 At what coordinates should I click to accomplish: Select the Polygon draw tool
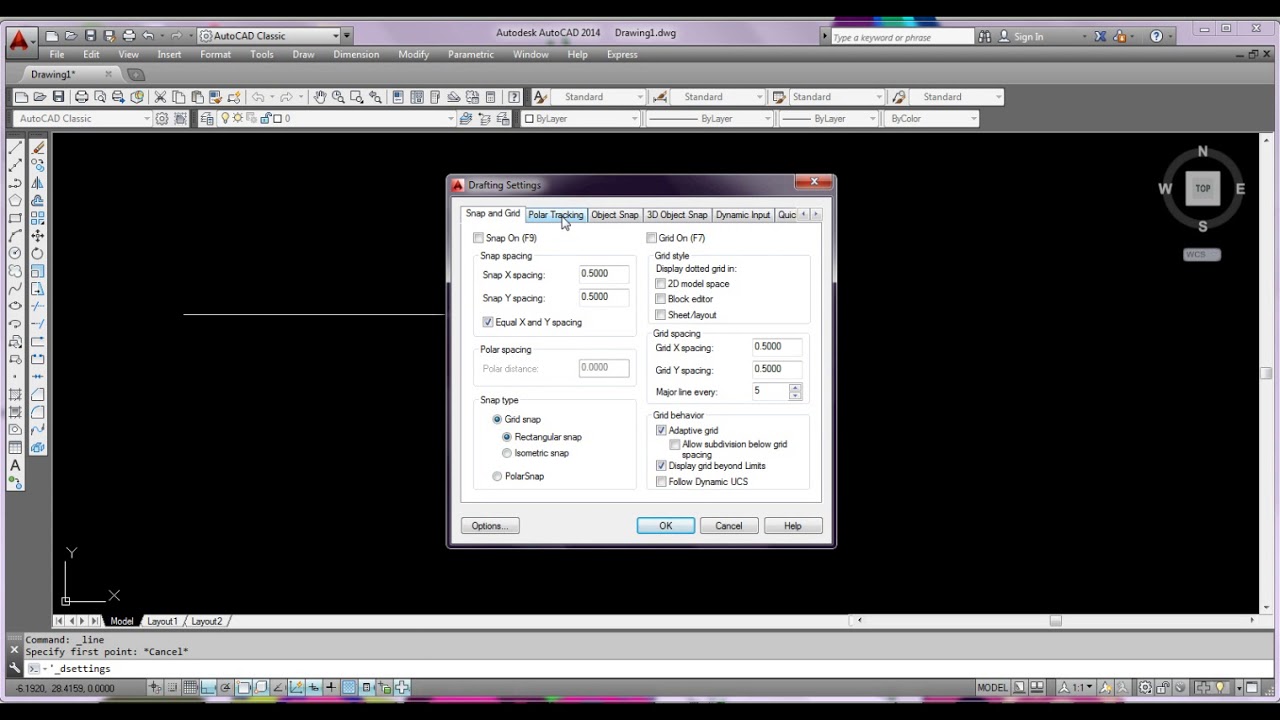[15, 200]
